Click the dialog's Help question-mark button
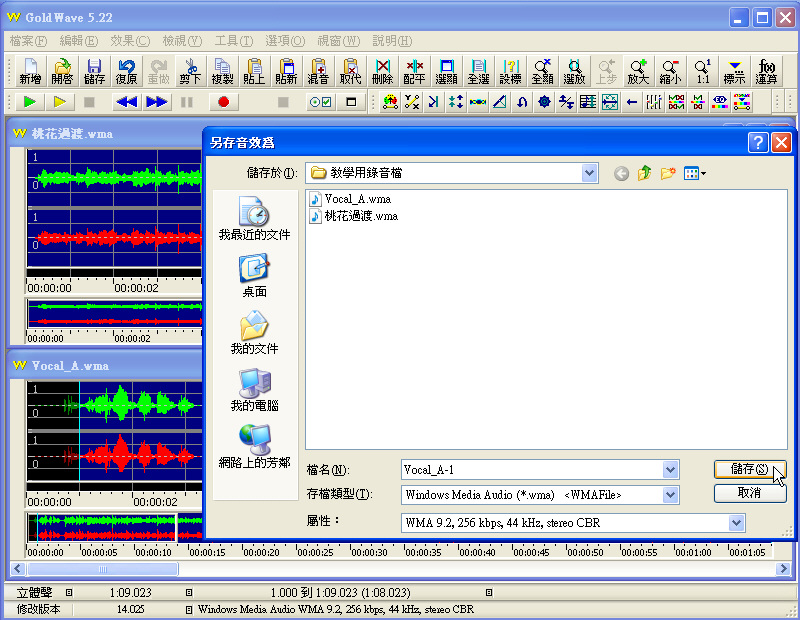Viewport: 800px width, 620px height. click(x=758, y=142)
